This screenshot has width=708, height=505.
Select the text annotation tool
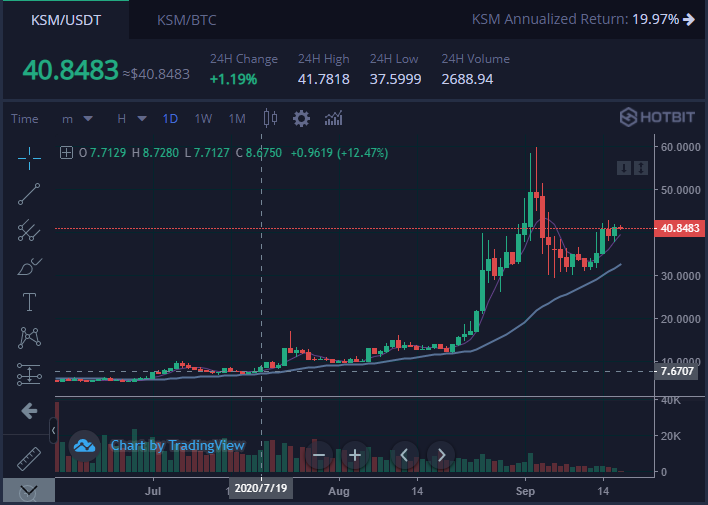pyautogui.click(x=29, y=302)
